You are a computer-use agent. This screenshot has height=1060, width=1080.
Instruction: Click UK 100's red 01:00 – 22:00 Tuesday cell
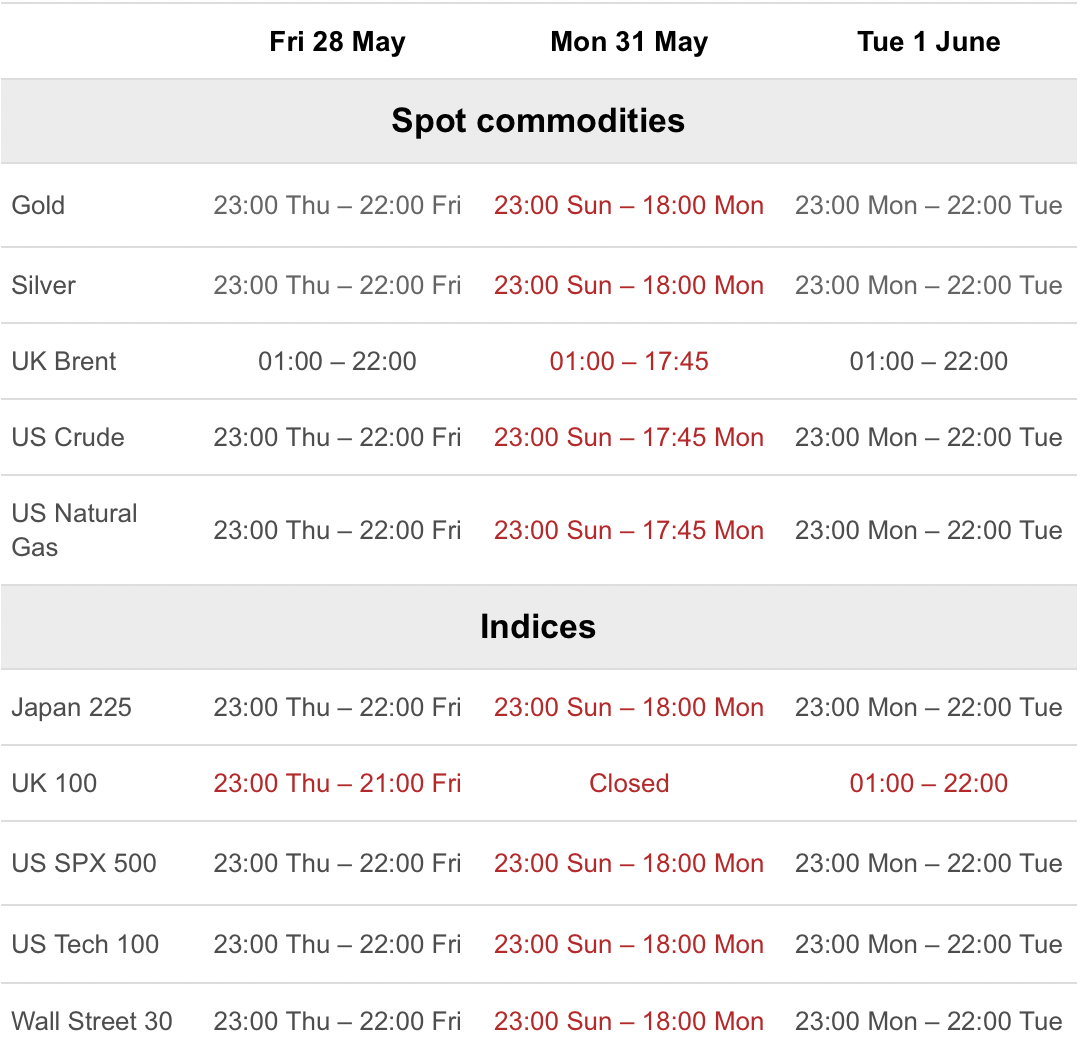tap(928, 783)
